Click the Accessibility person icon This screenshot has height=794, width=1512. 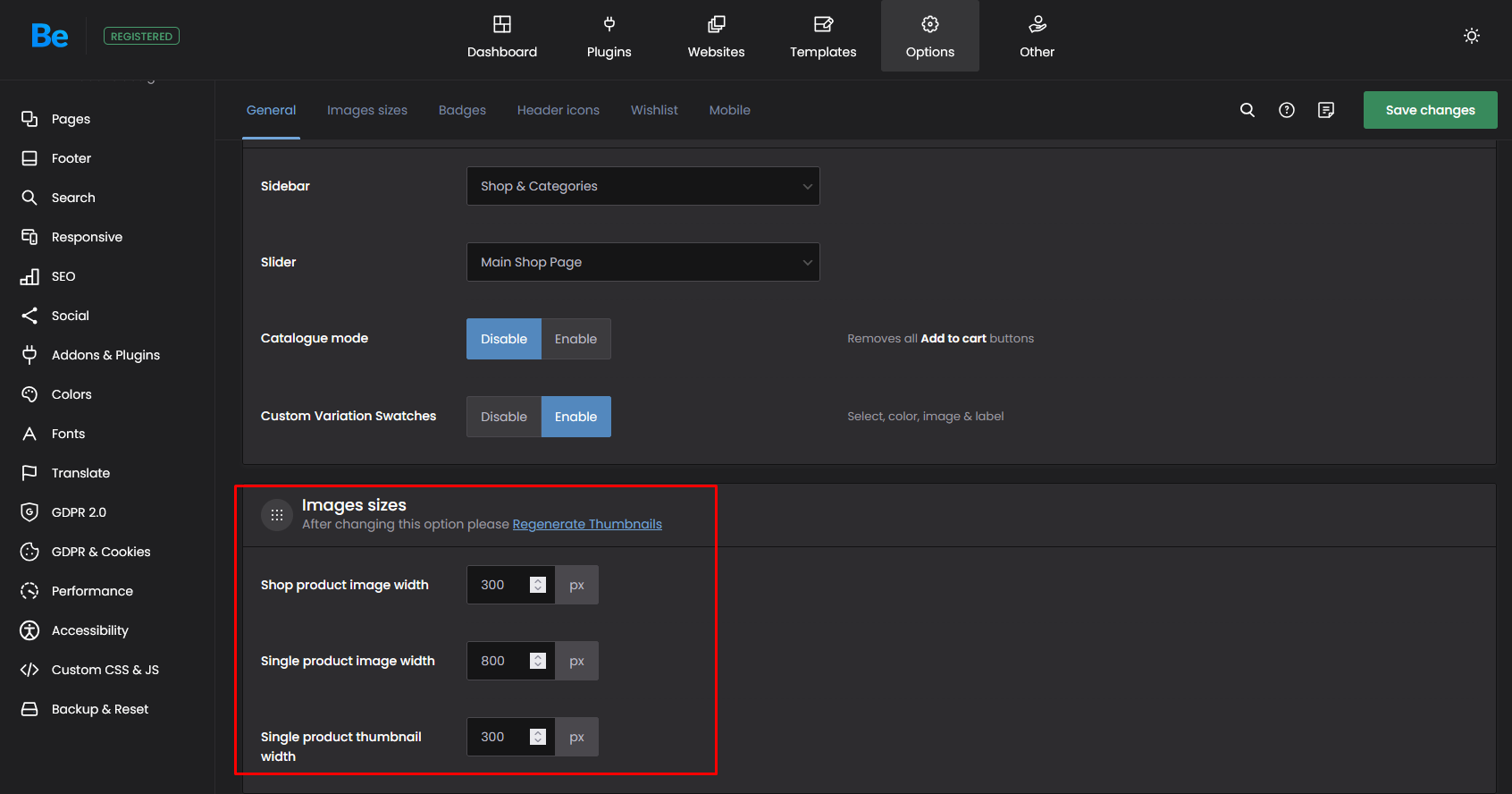29,630
